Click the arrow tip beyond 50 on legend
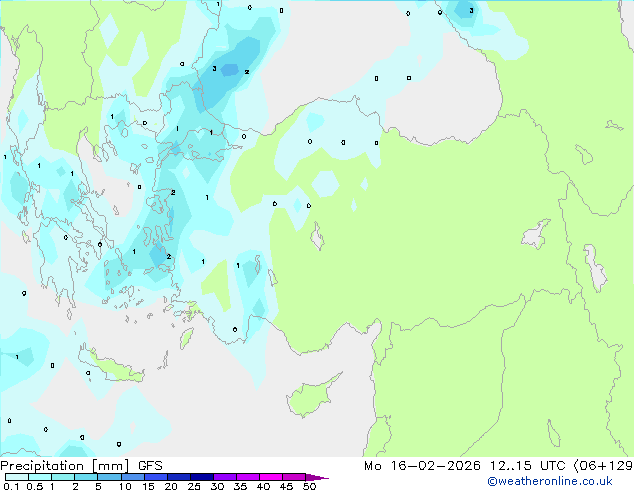 [317, 477]
